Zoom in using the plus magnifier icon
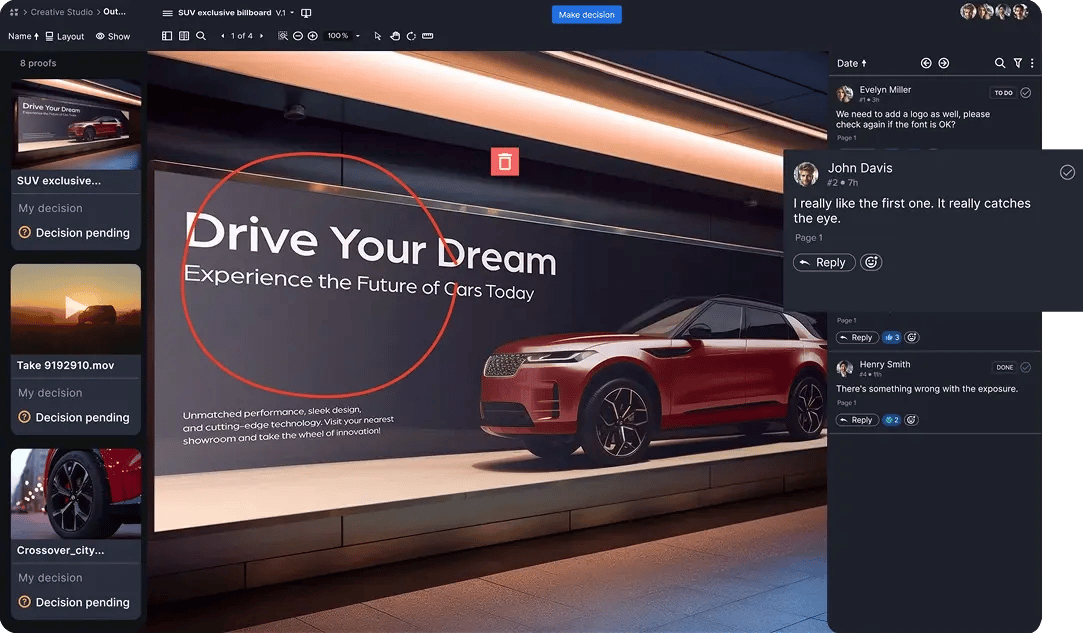Image resolution: width=1083 pixels, height=633 pixels. [311, 35]
